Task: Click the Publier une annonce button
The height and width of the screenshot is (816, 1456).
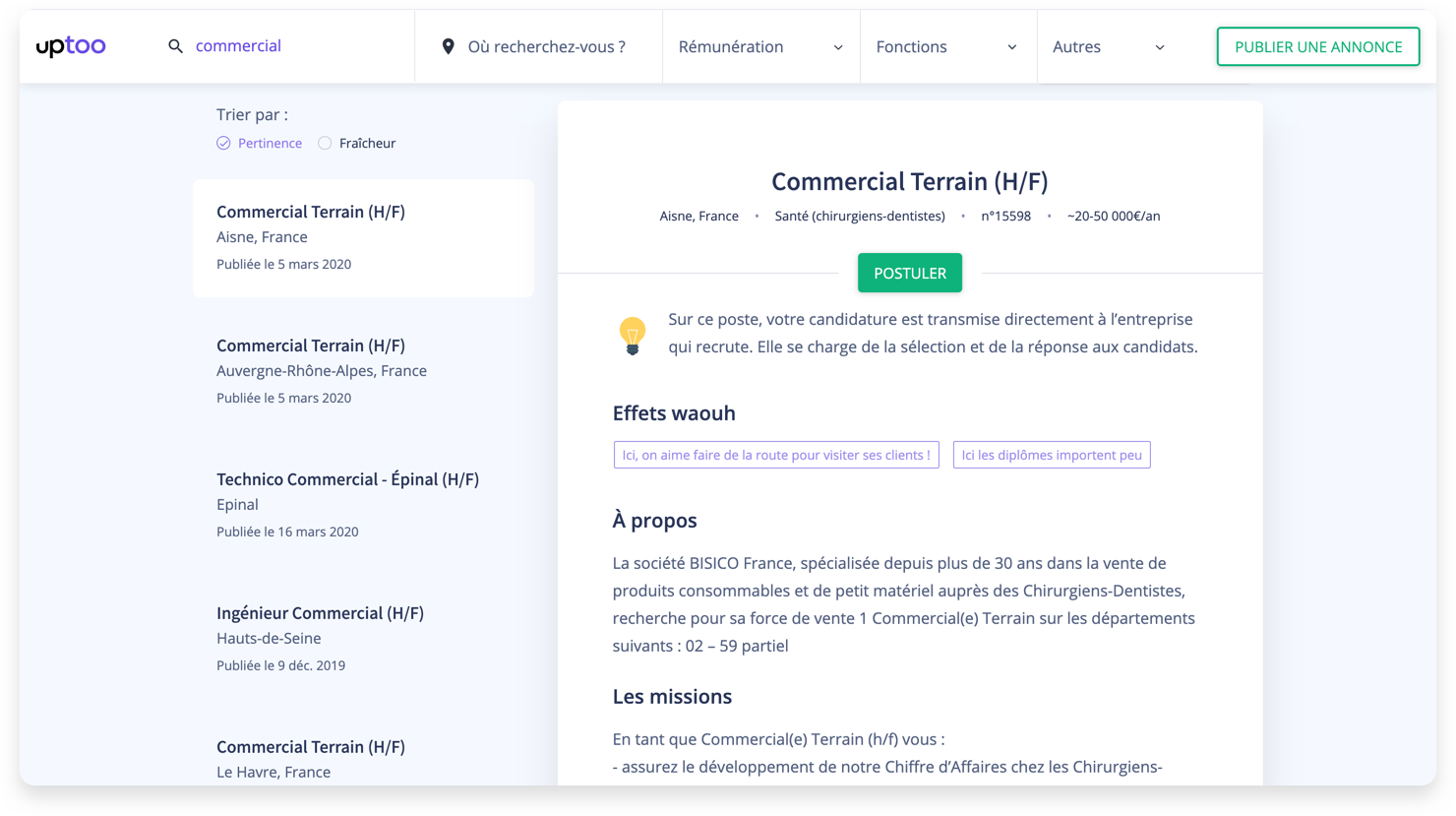Action: [1318, 46]
